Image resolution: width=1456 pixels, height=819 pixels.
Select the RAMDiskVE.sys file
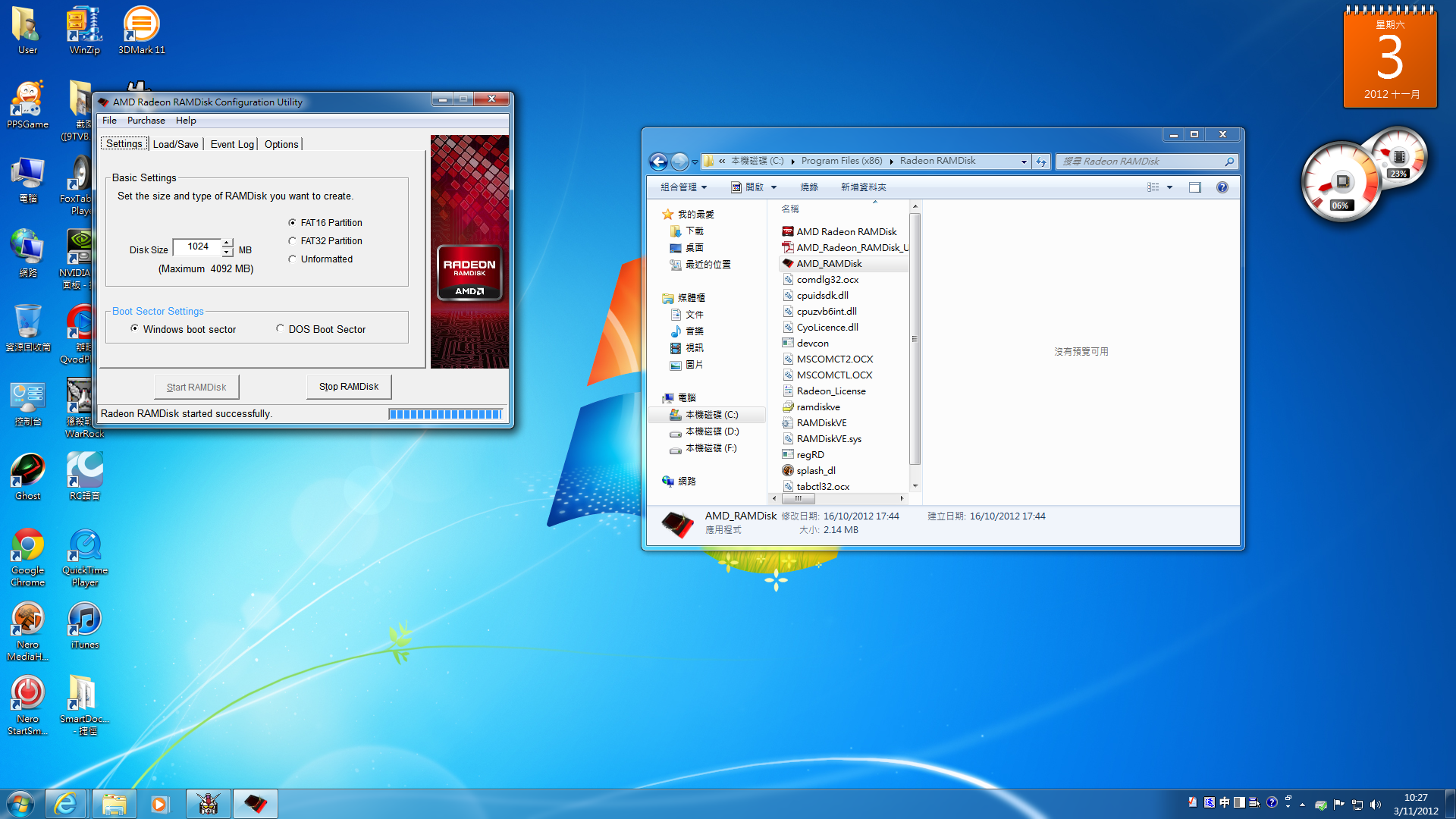coord(828,439)
